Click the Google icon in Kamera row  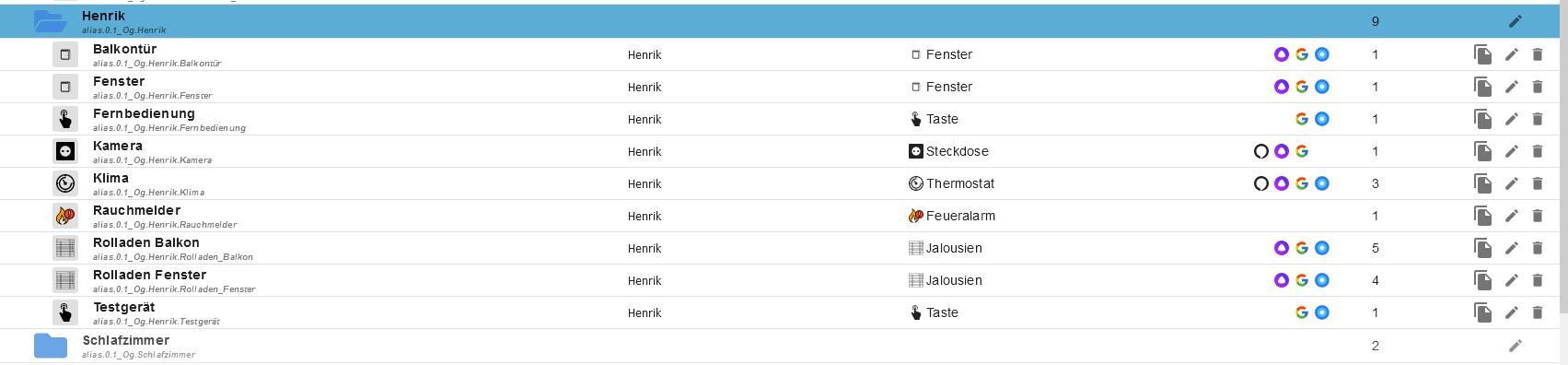(1302, 151)
